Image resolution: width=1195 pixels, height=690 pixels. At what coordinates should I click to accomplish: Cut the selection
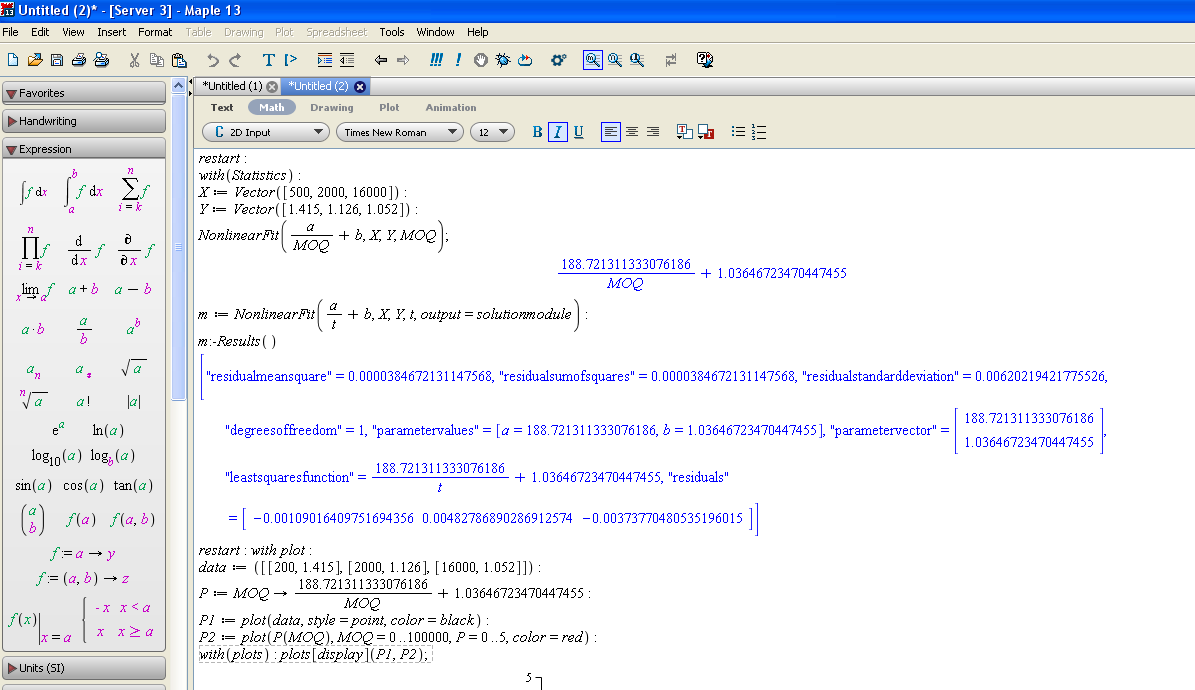click(134, 60)
